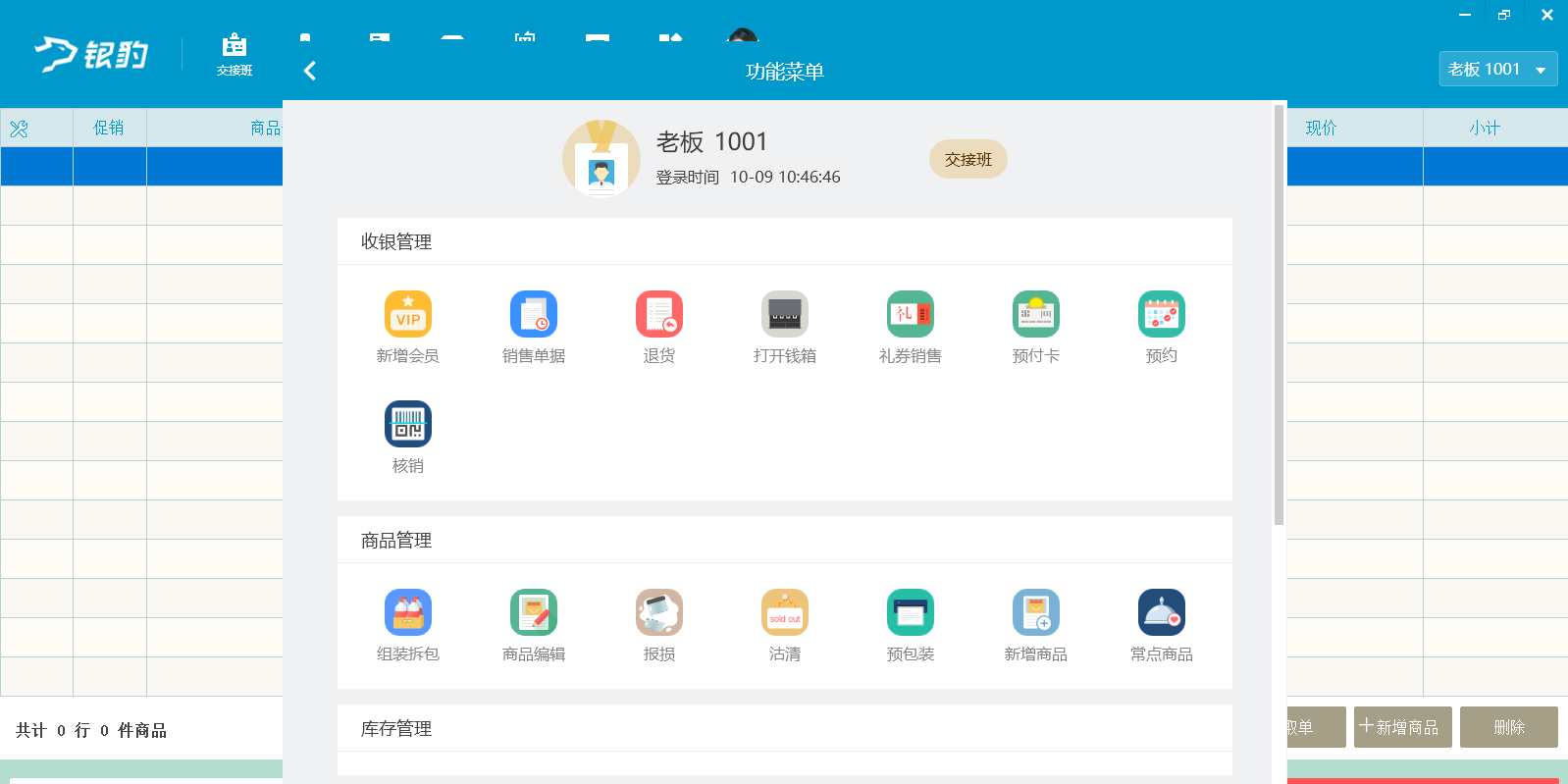Click the 库存管理 section heading
This screenshot has height=784, width=1568.
coord(396,728)
